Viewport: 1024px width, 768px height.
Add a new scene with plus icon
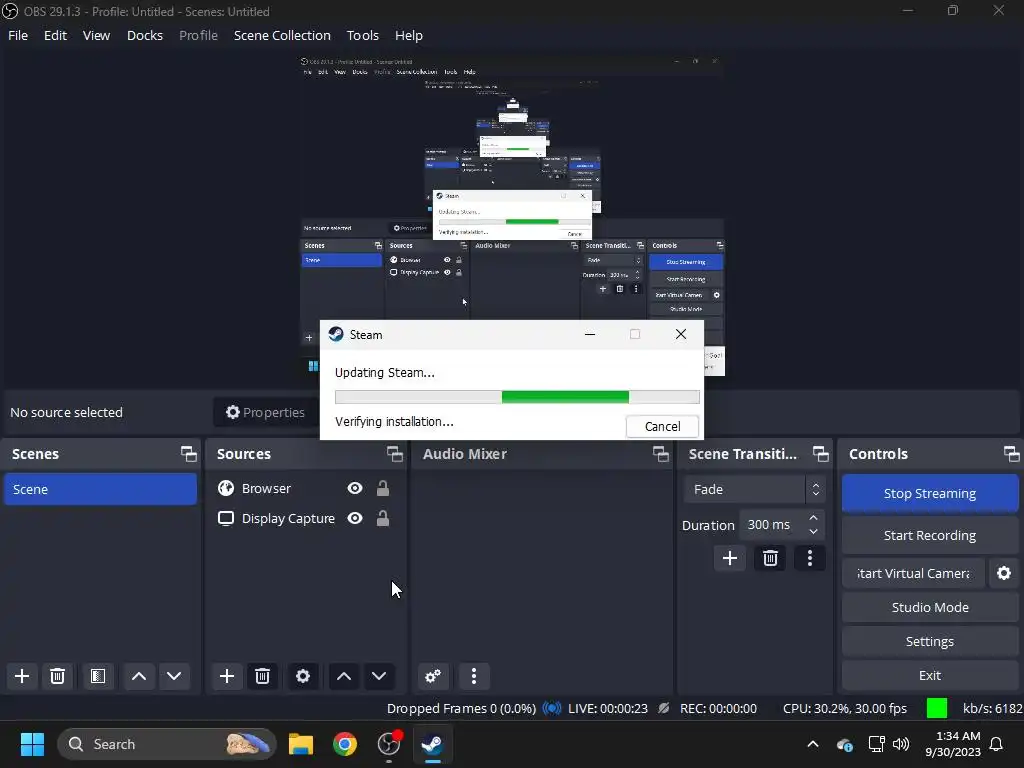pyautogui.click(x=22, y=676)
